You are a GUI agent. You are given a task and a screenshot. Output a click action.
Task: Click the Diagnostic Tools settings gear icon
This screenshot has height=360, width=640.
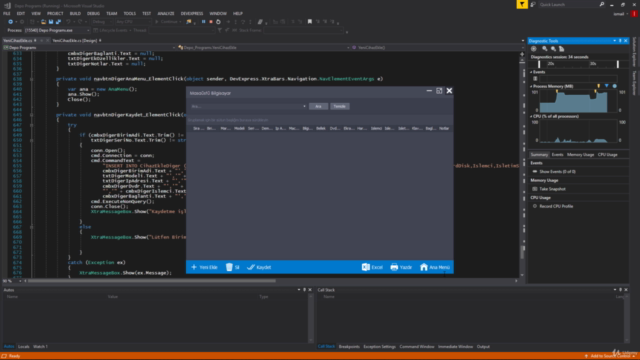coord(533,49)
